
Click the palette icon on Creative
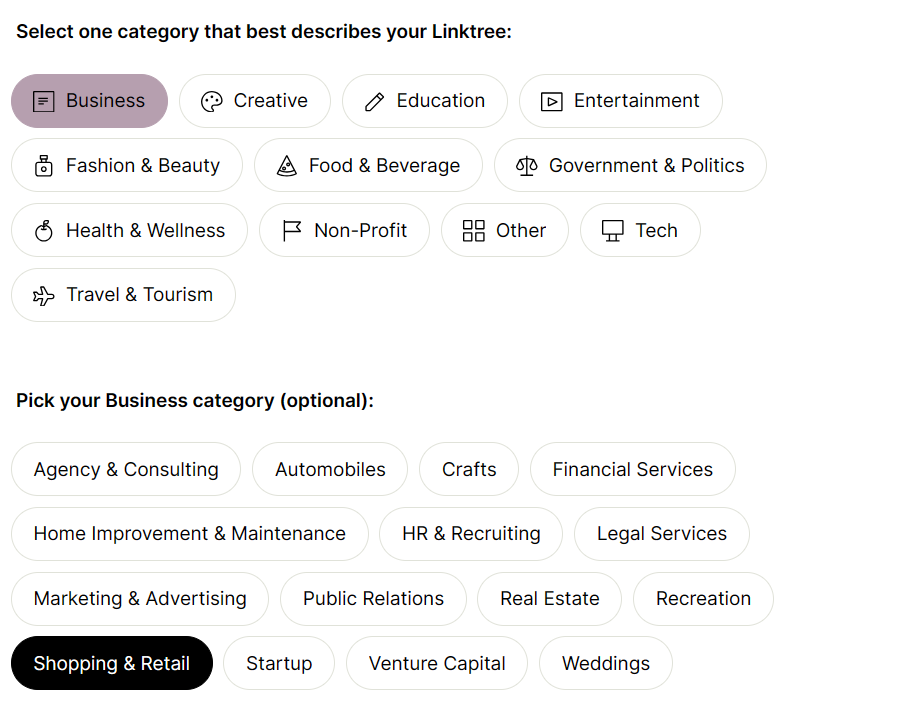[x=212, y=102]
